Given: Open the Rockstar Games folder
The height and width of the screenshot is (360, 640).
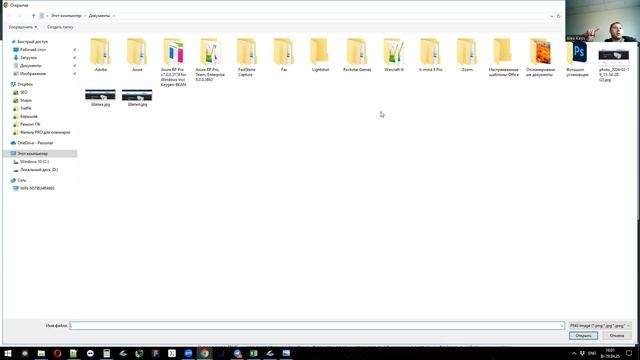Looking at the screenshot, I should (x=357, y=55).
